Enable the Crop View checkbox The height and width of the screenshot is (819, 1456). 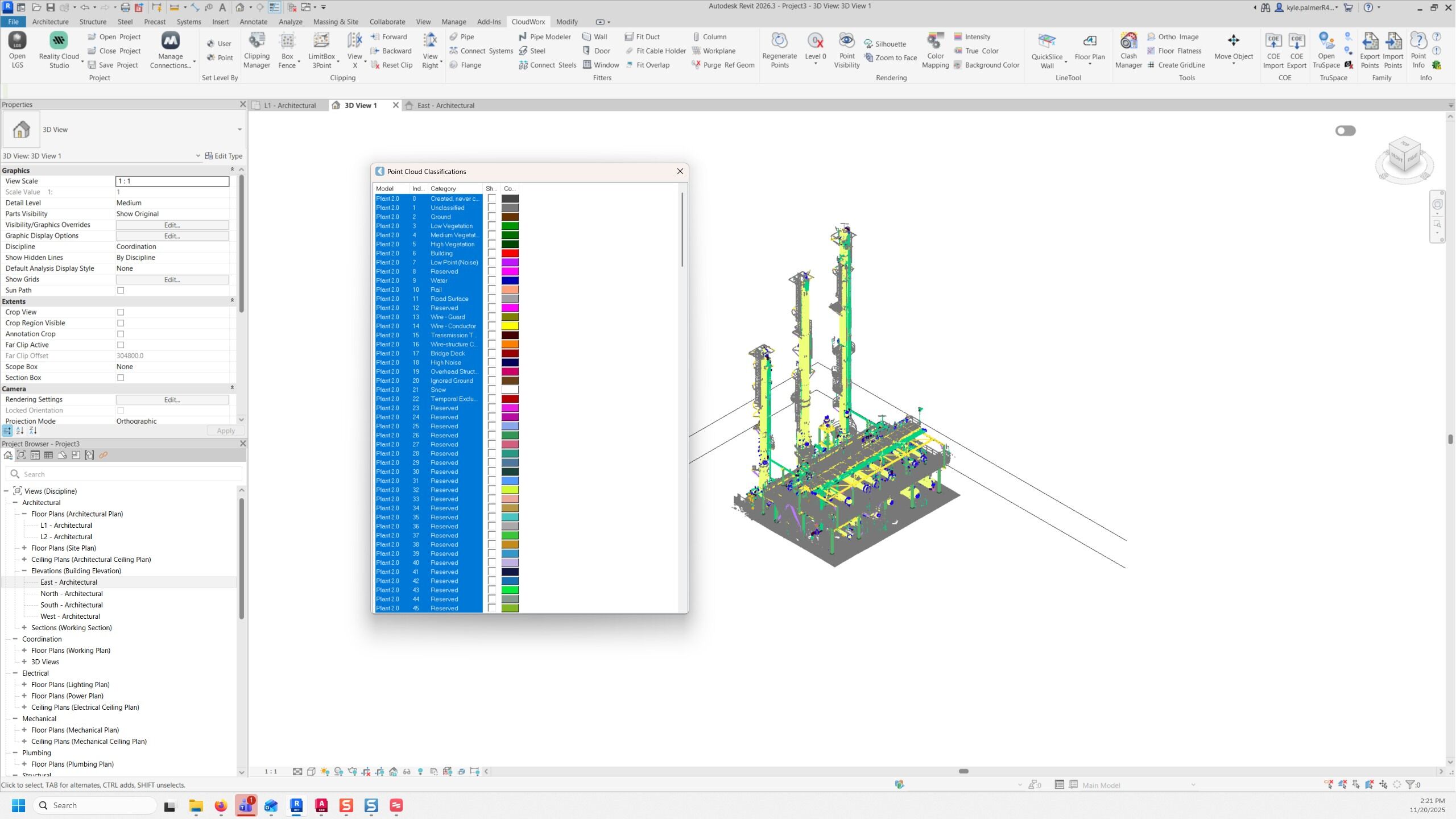click(x=121, y=312)
